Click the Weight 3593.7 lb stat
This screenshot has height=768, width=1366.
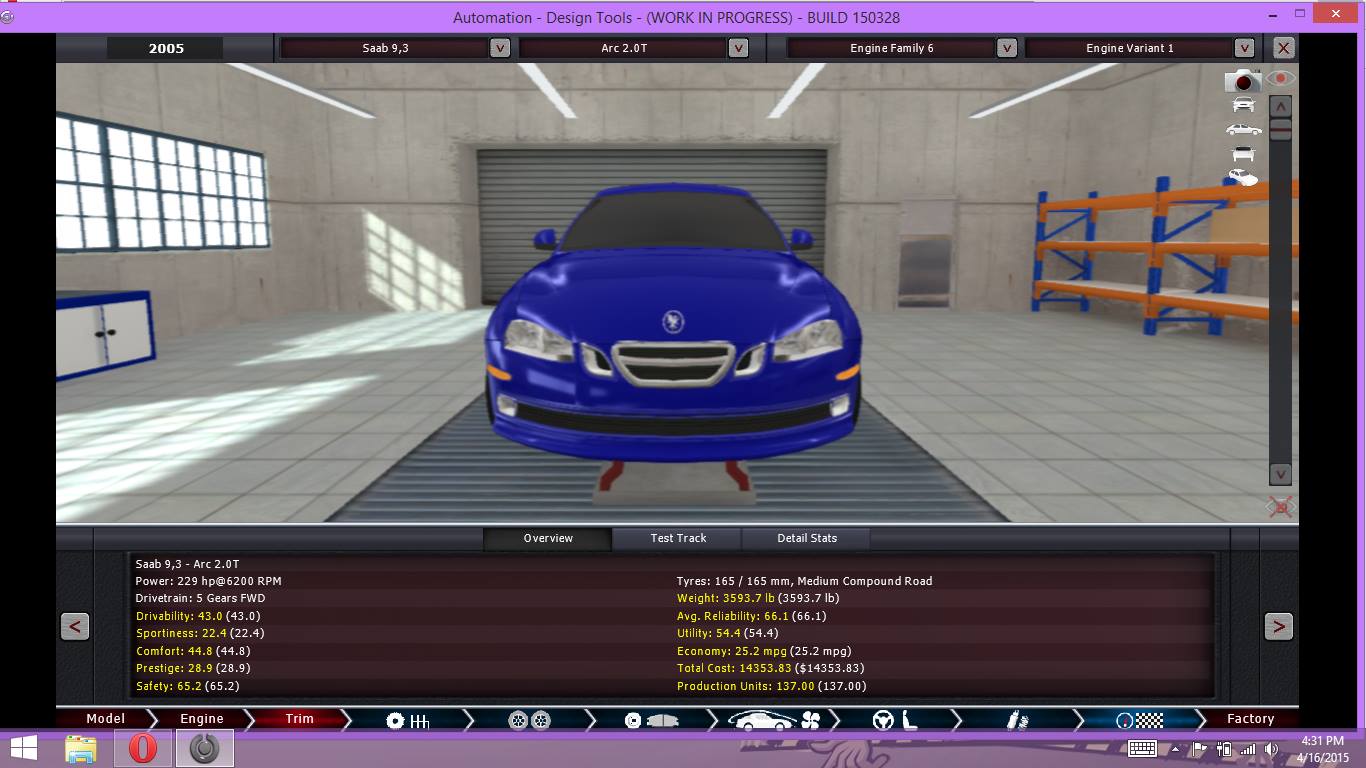click(x=758, y=598)
